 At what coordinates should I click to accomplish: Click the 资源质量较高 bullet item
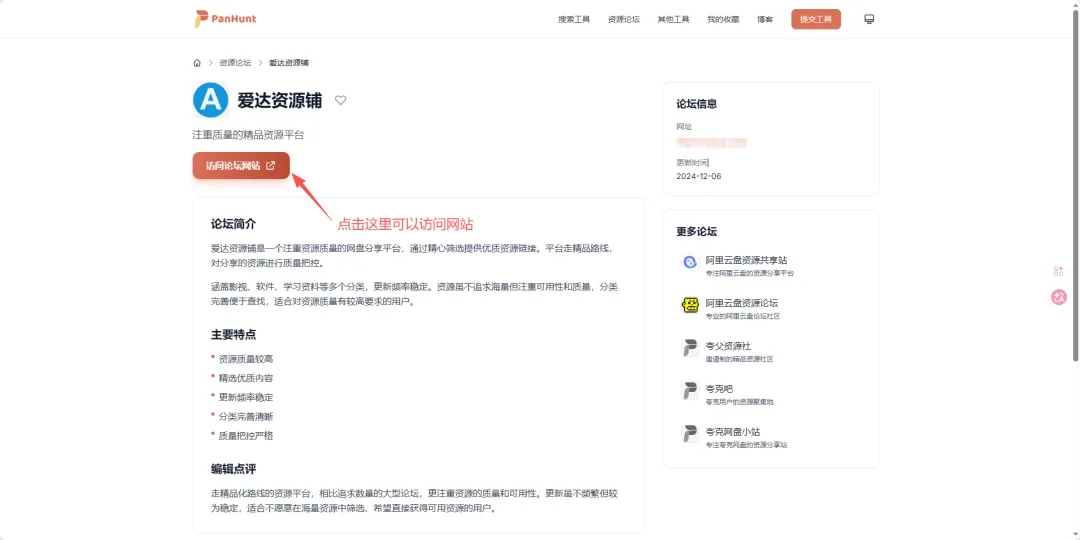[x=246, y=359]
